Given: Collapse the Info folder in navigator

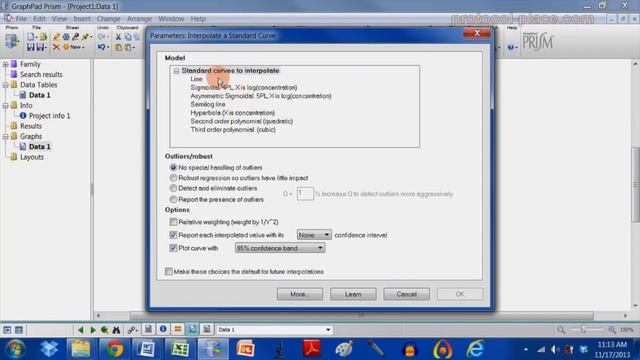Looking at the screenshot, I should pyautogui.click(x=6, y=106).
